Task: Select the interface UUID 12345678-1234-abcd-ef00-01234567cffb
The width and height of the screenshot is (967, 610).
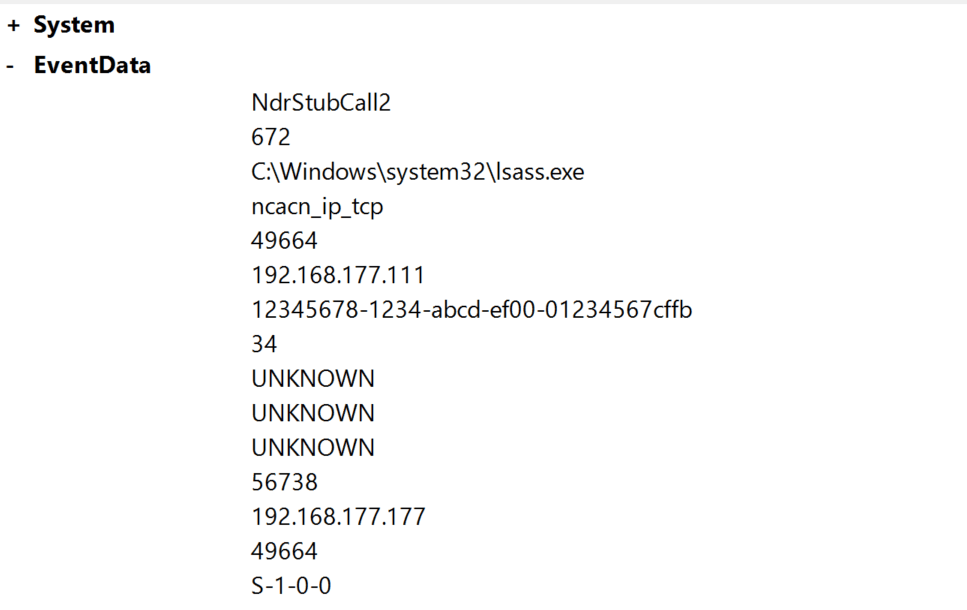Action: click(472, 310)
